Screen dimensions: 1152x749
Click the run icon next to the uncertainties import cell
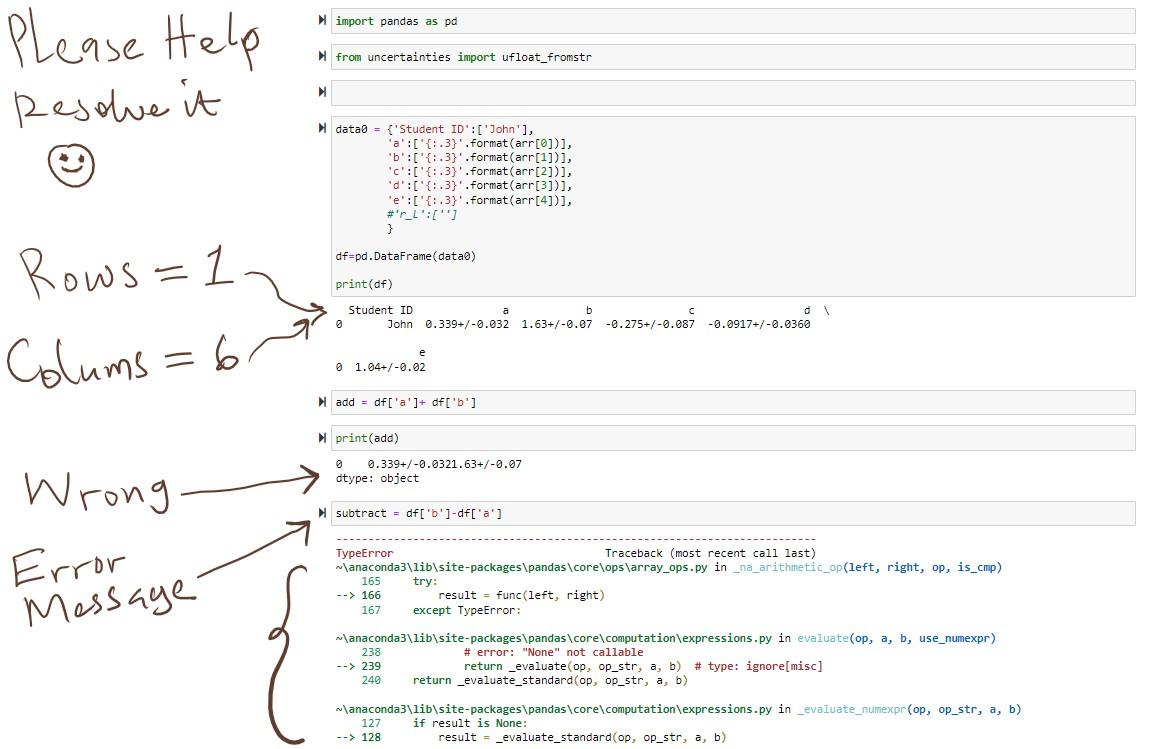[x=321, y=55]
